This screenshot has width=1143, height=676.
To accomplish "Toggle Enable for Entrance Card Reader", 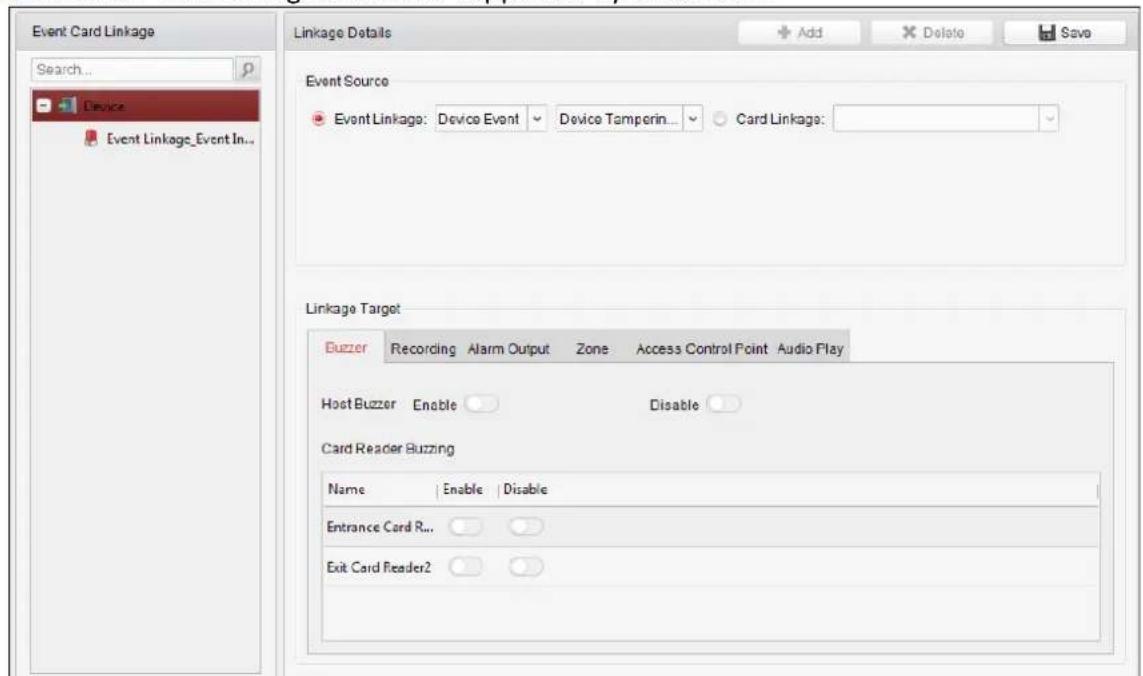I will [x=466, y=527].
